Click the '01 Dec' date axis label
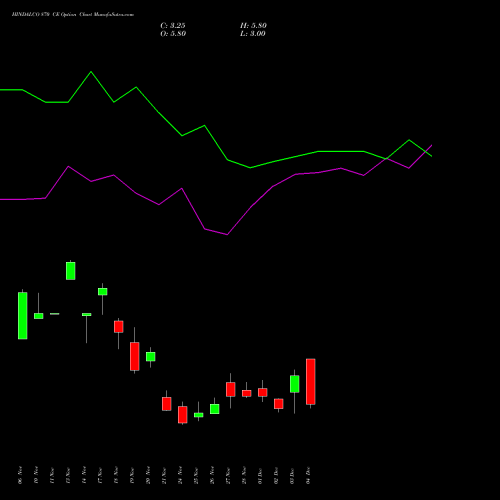Viewport: 500px width, 500px height. click(x=260, y=475)
